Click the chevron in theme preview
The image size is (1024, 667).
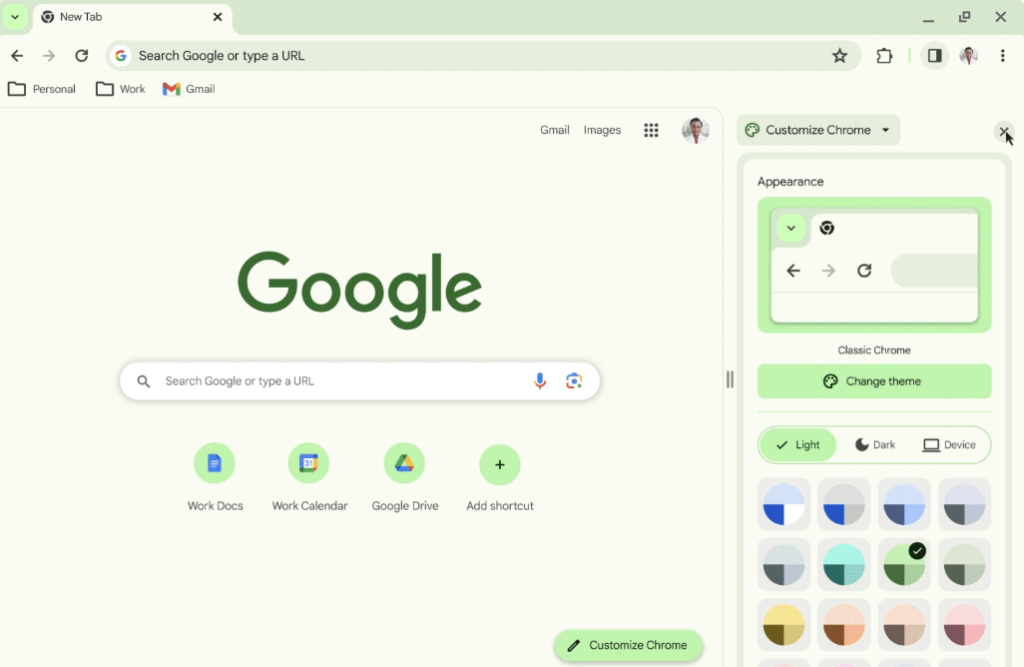point(791,228)
